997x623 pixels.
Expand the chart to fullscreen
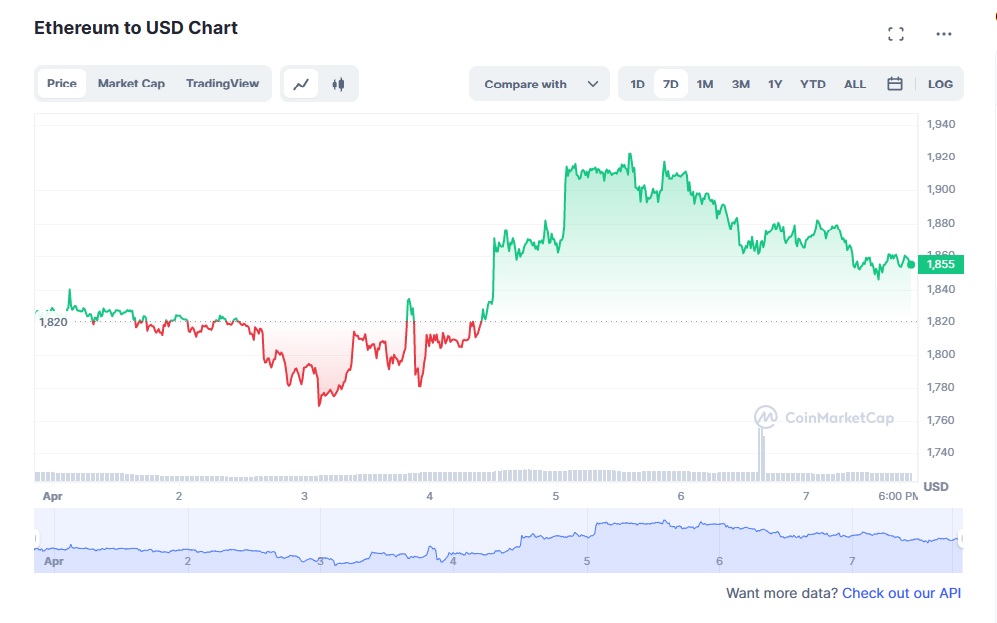tap(896, 33)
